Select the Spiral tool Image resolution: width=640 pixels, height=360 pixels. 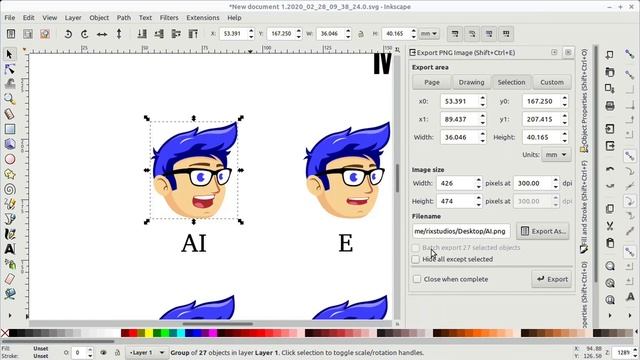coord(10,189)
